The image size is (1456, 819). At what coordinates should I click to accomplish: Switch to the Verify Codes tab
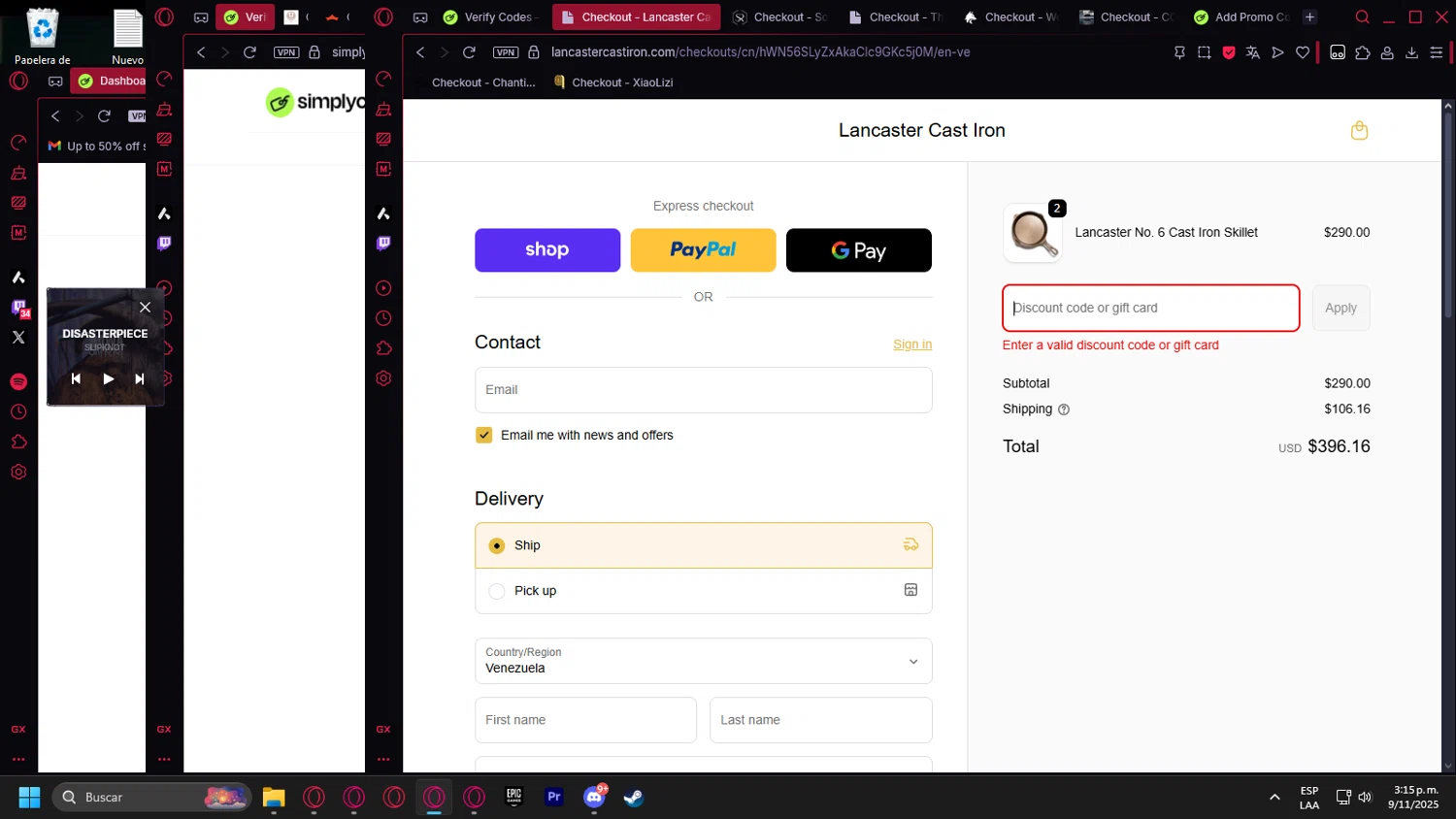click(x=489, y=17)
